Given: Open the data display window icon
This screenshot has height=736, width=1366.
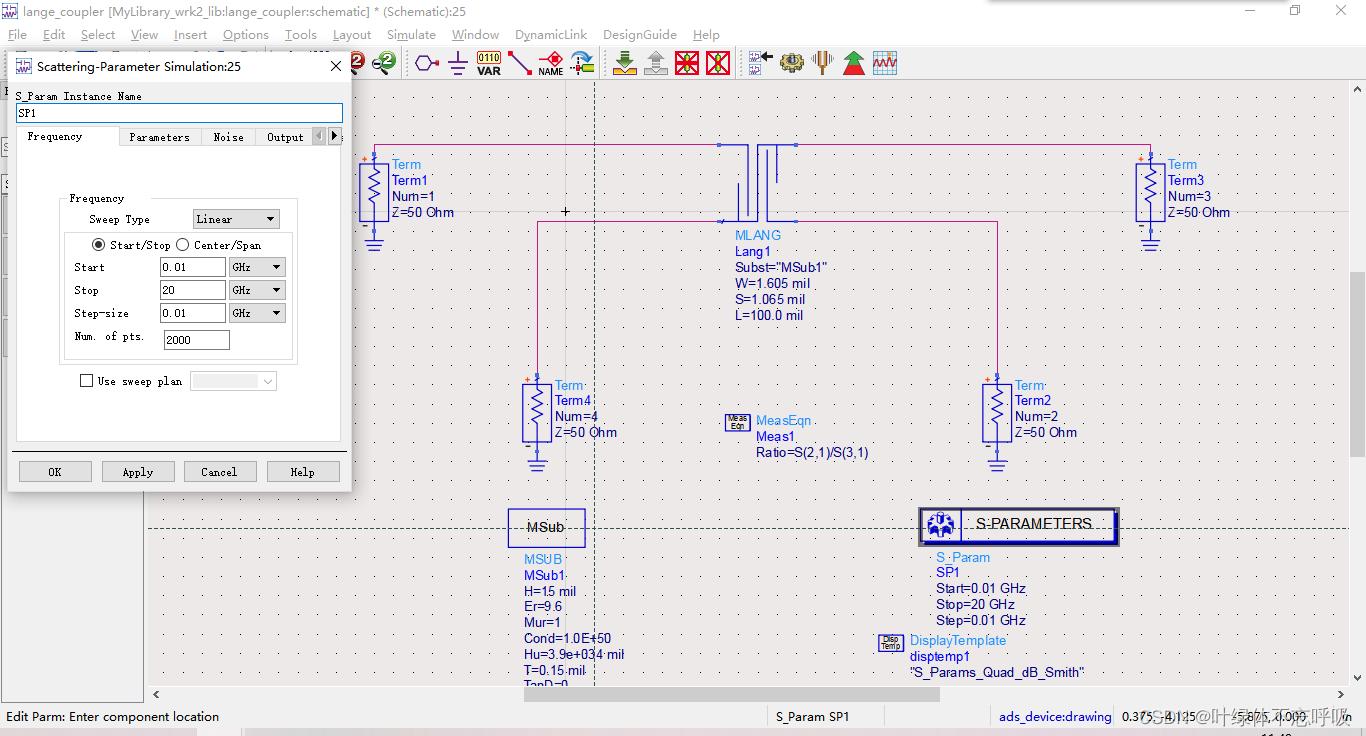Looking at the screenshot, I should tap(885, 63).
